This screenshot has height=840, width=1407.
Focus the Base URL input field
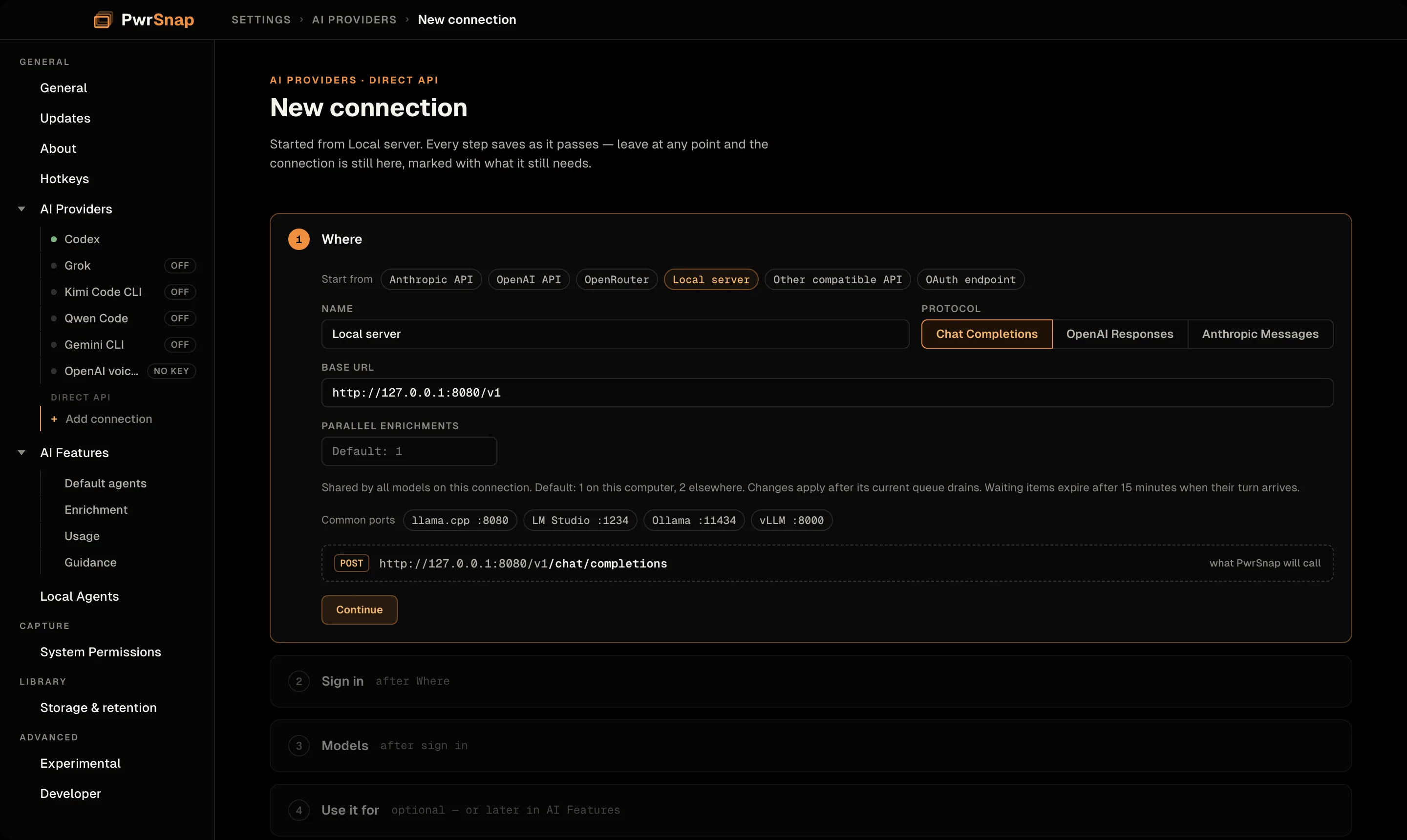click(x=827, y=392)
